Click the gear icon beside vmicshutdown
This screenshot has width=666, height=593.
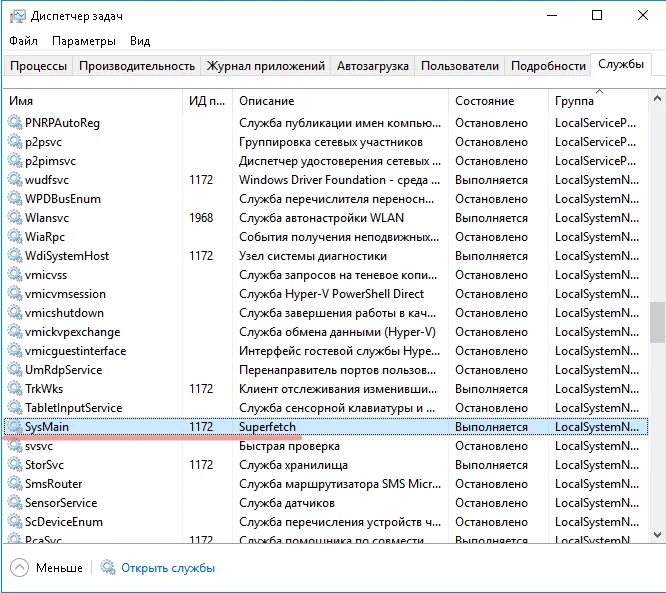point(15,313)
